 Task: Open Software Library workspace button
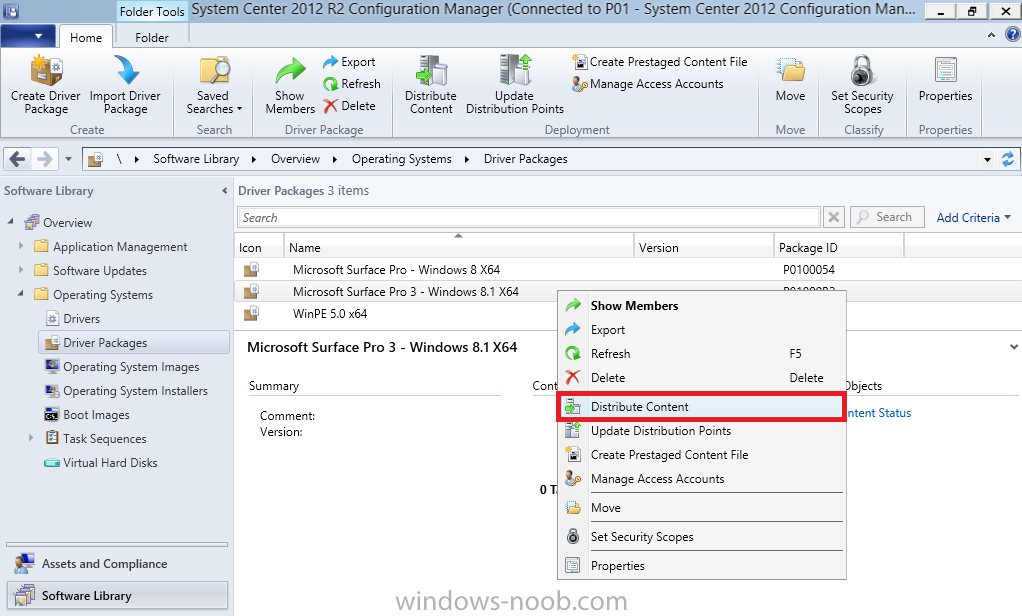117,596
